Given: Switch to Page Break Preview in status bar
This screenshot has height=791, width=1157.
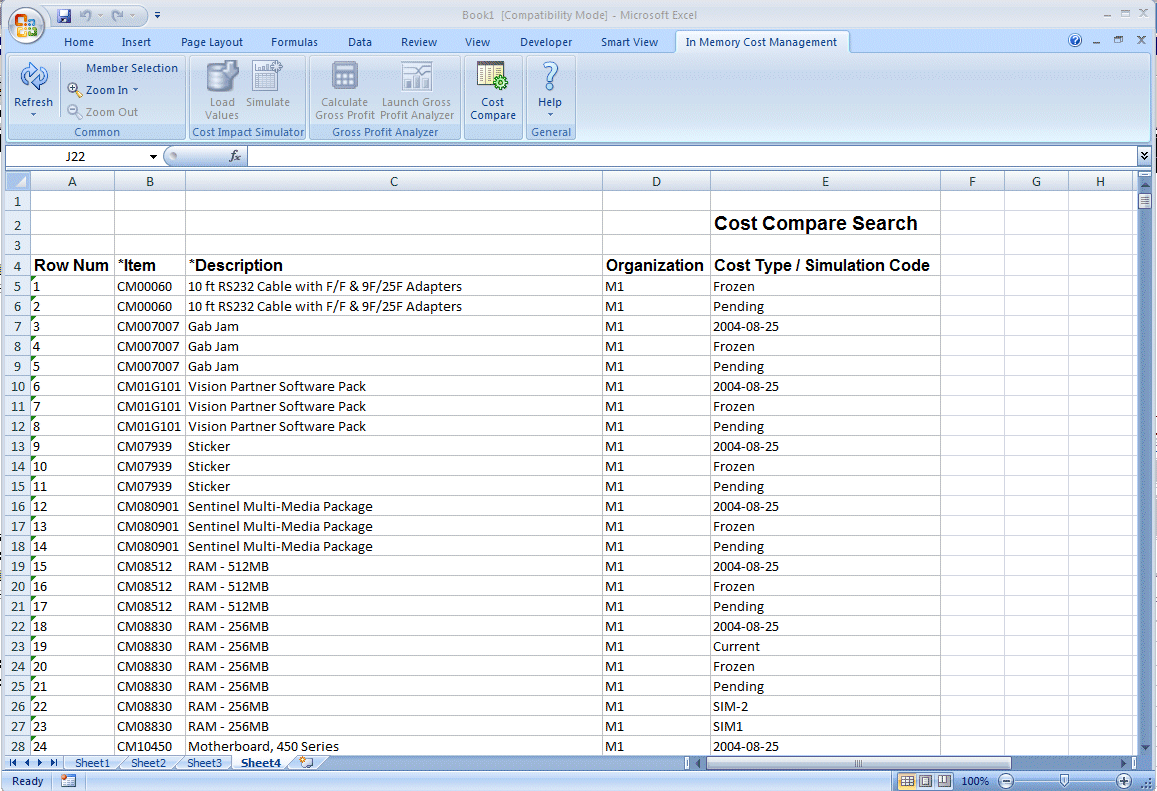Looking at the screenshot, I should pos(943,781).
